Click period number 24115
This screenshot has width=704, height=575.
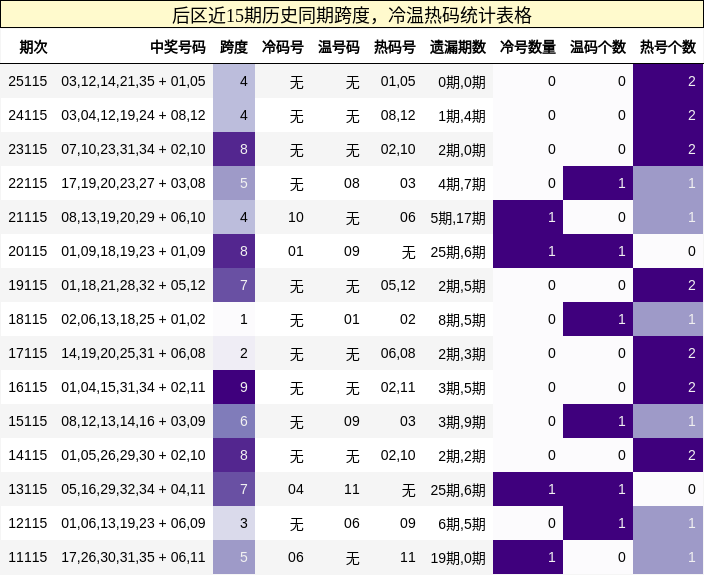pos(28,115)
